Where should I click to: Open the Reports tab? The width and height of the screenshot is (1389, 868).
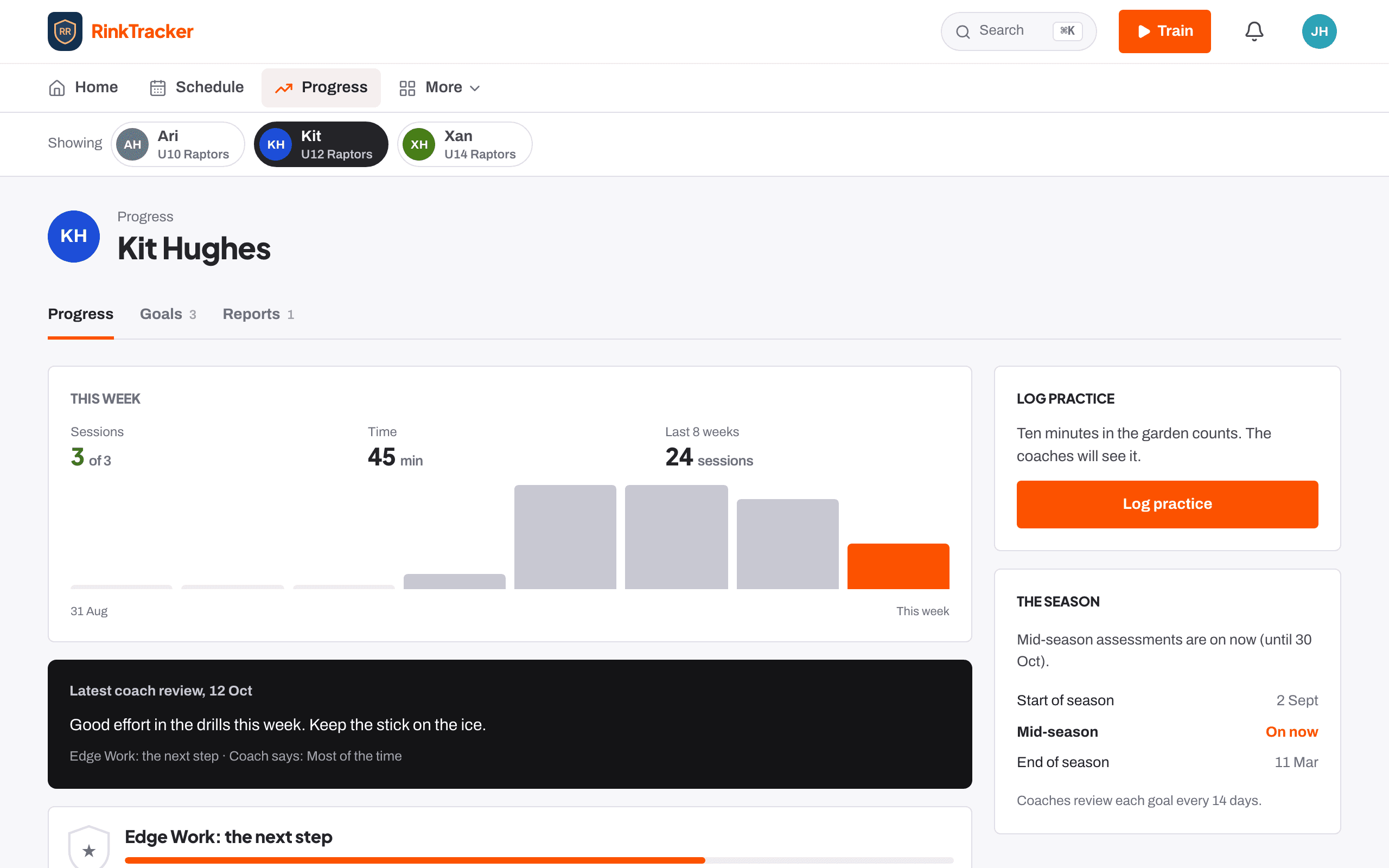(258, 314)
